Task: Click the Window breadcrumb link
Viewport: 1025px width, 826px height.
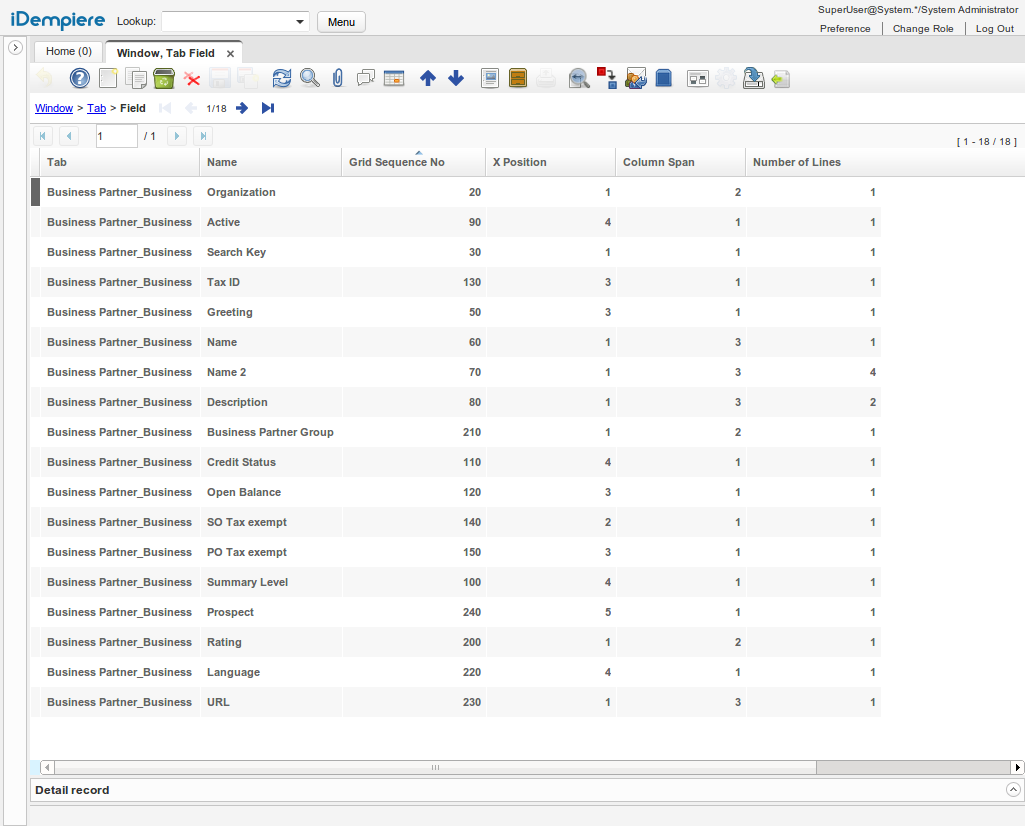Action: [54, 108]
